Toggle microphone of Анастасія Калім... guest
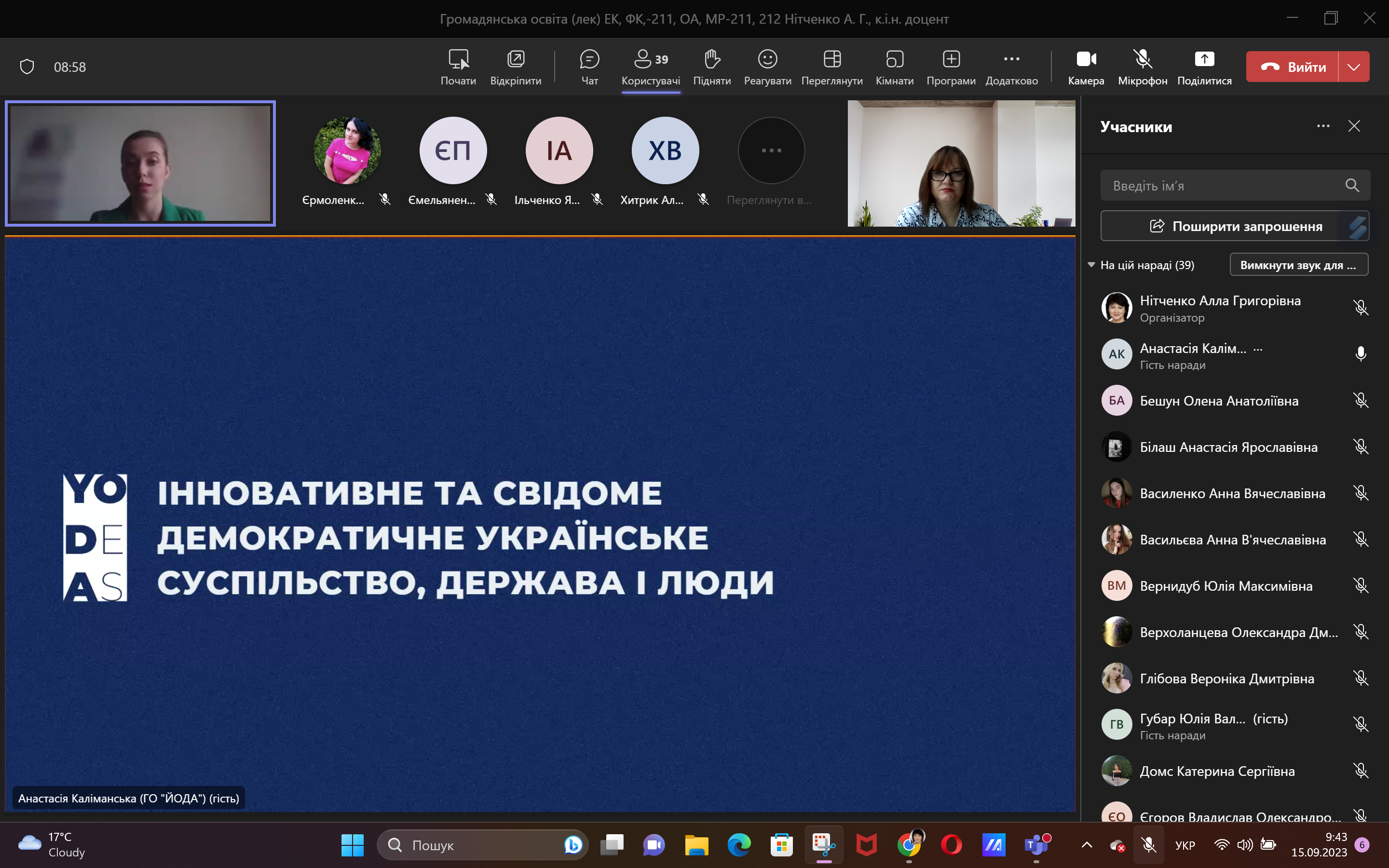Screen dimensions: 1389x868 tap(1360, 354)
